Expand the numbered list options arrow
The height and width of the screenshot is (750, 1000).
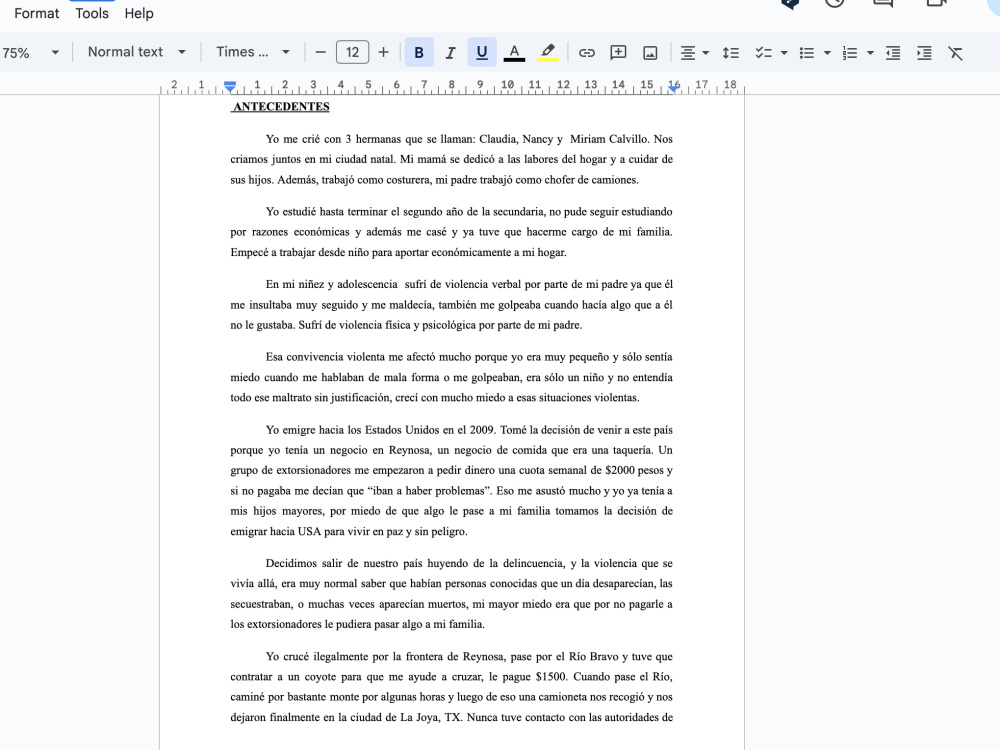(x=870, y=52)
